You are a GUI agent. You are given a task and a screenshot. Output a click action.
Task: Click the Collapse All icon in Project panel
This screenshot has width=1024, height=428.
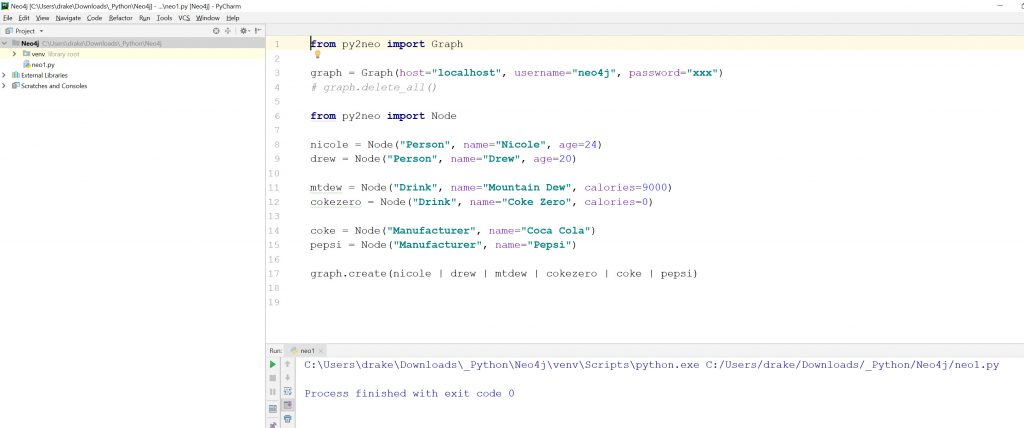click(x=229, y=31)
